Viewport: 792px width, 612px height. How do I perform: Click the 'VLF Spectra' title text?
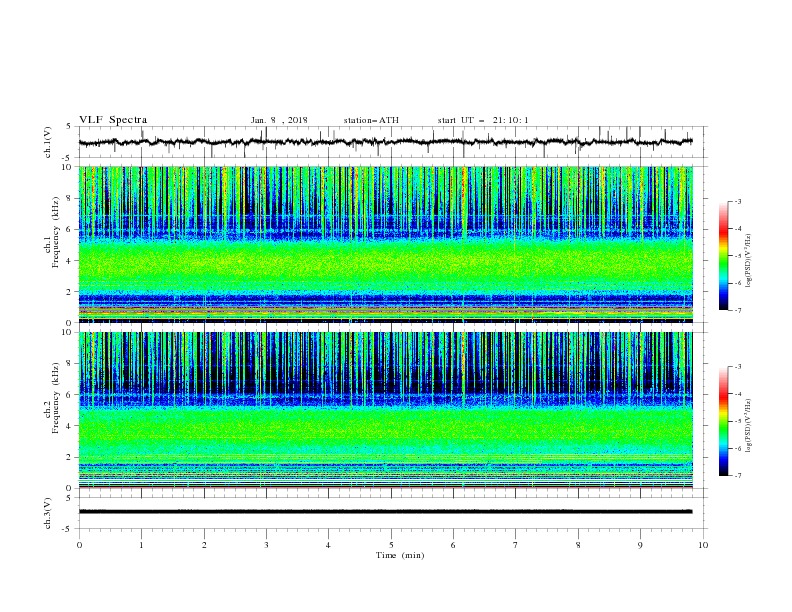(113, 120)
